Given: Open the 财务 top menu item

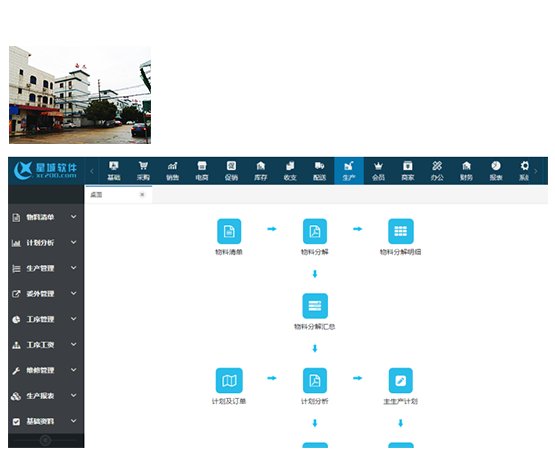Looking at the screenshot, I should point(467,171).
